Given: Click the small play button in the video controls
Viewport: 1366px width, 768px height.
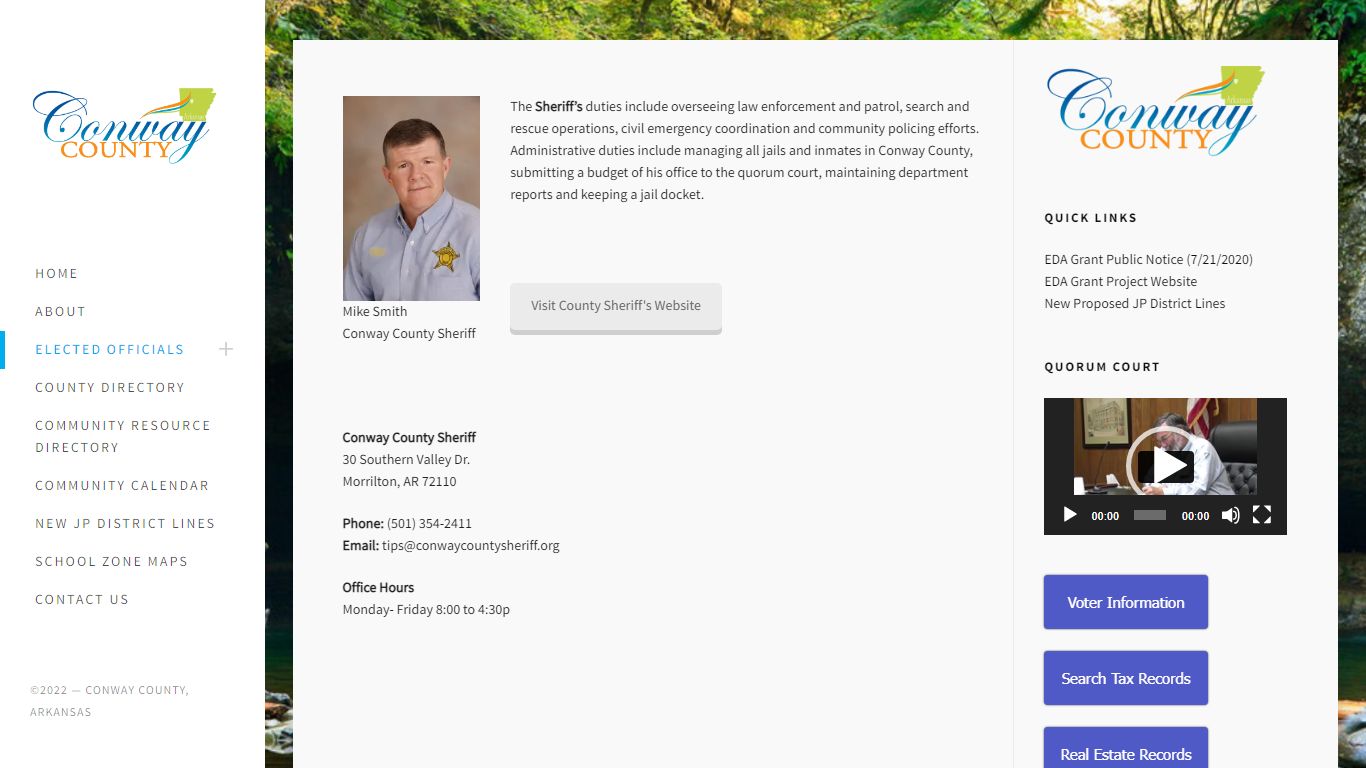Looking at the screenshot, I should point(1070,515).
